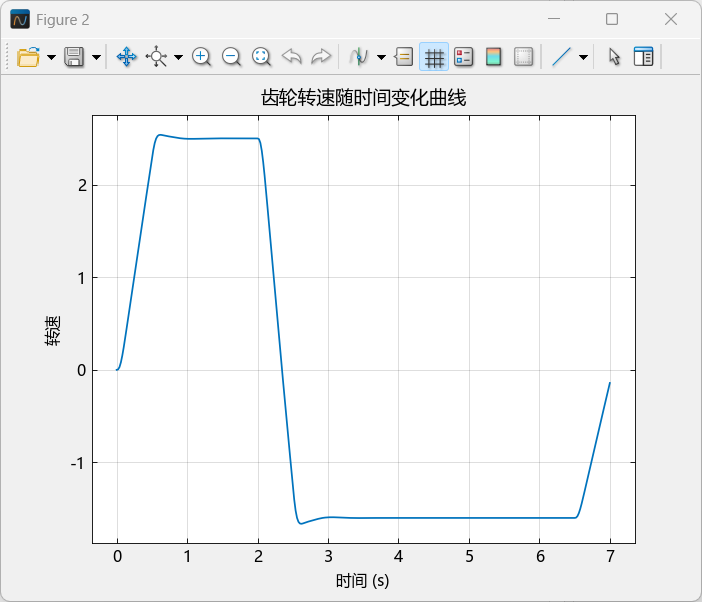Close the Figure 2 window

click(671, 19)
